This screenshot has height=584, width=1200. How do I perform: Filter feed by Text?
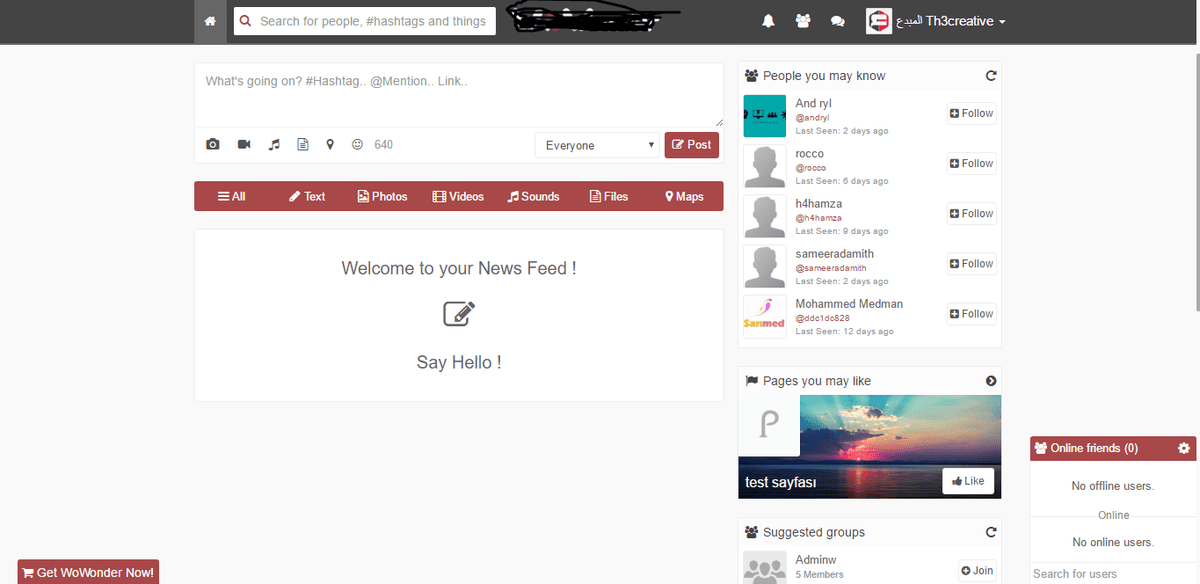307,196
